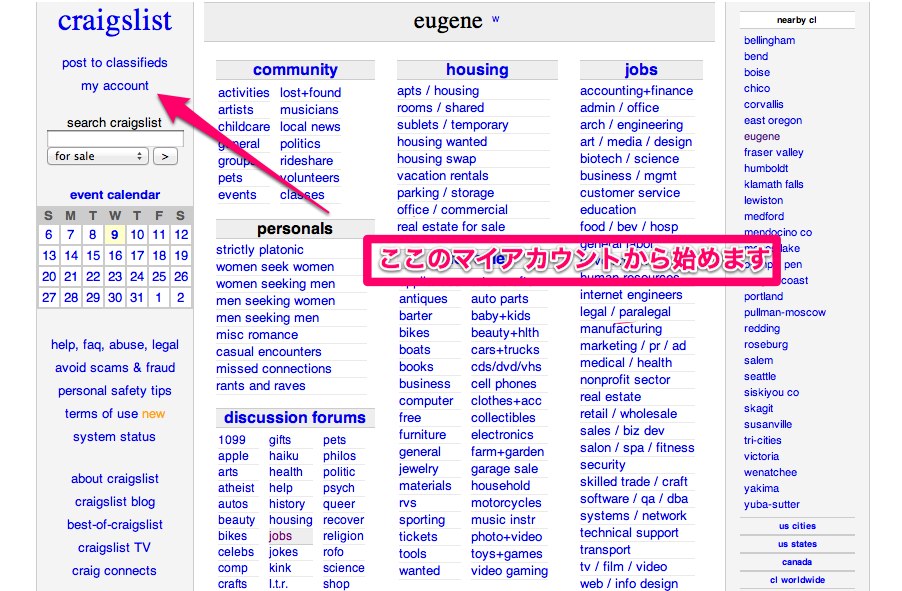Viewport: 902px width, 591px height.
Task: Open 'avoid scams & fraud' link
Action: 114,368
